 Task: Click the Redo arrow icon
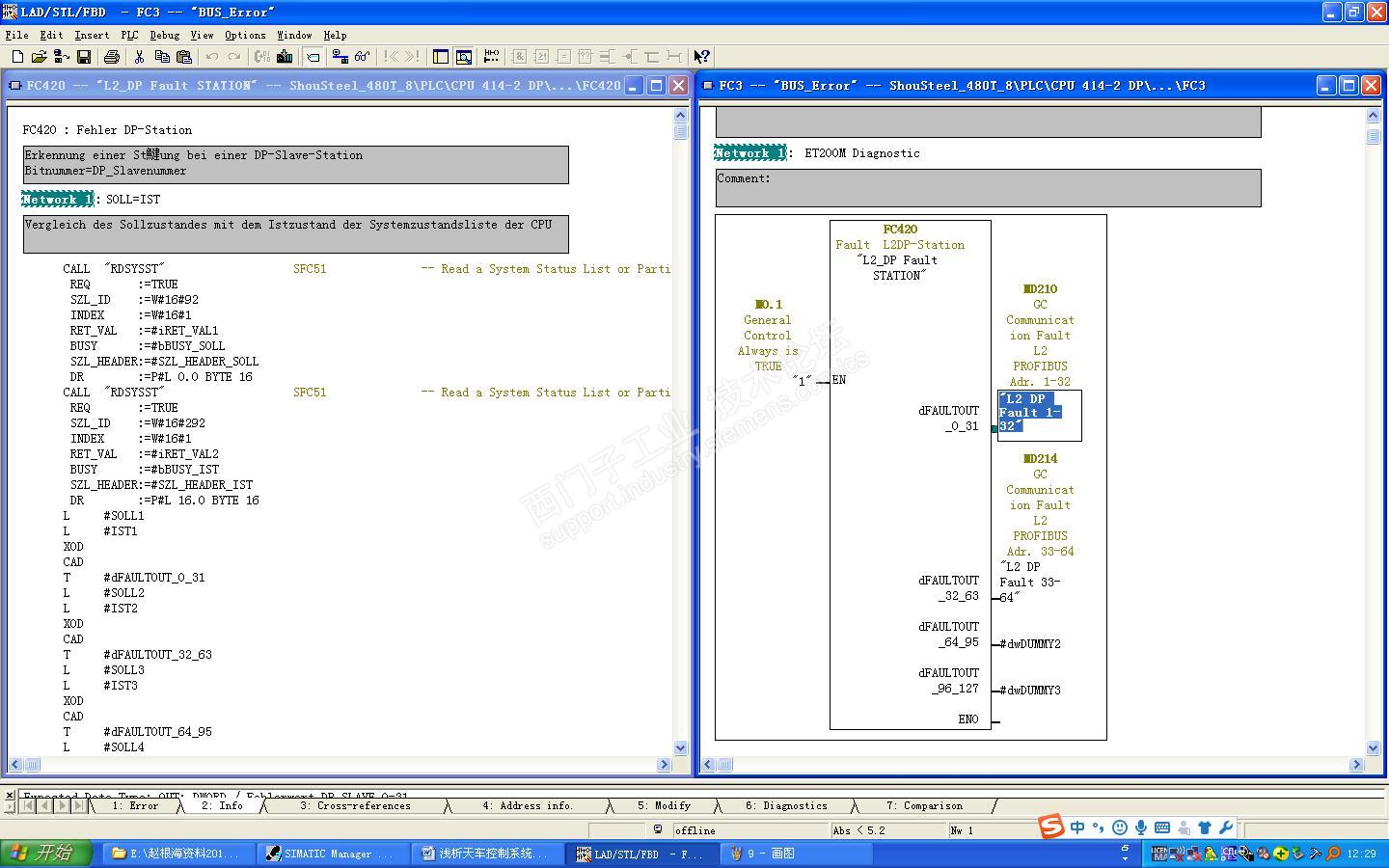click(234, 57)
